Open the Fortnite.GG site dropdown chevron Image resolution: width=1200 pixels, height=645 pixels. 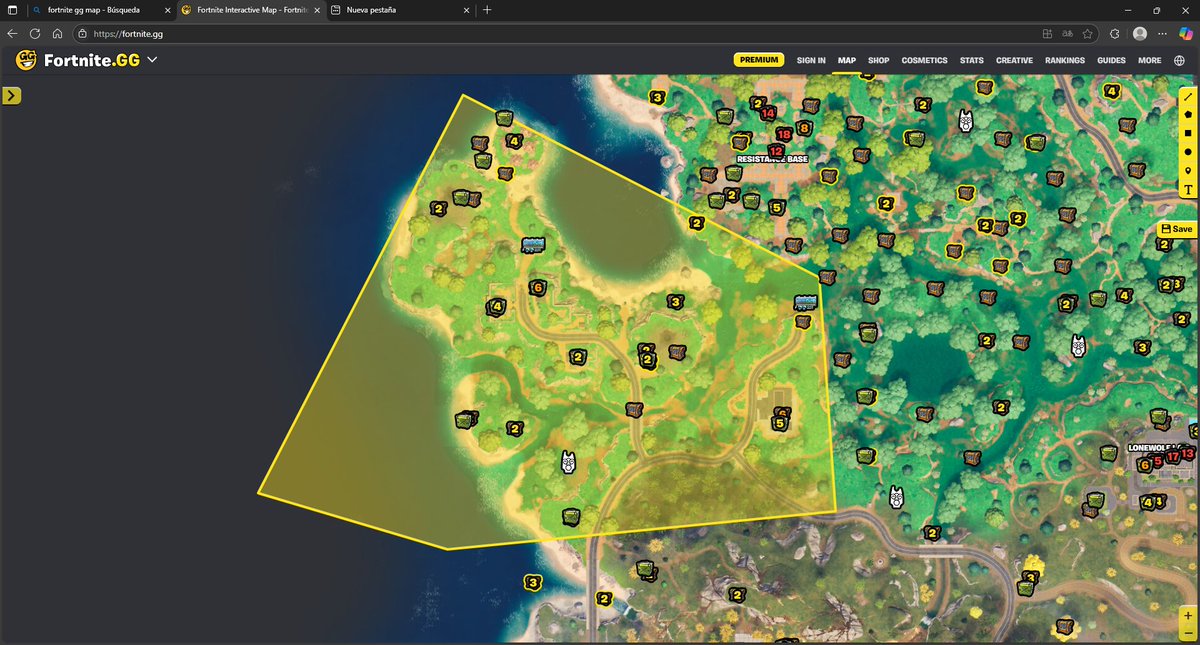tap(152, 60)
